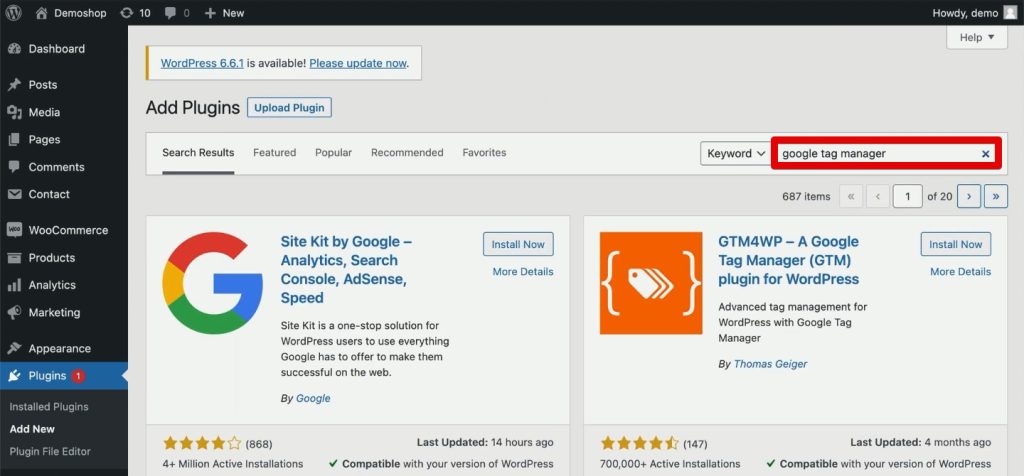Image resolution: width=1024 pixels, height=476 pixels.
Task: Switch to Recommended tab
Action: [407, 153]
